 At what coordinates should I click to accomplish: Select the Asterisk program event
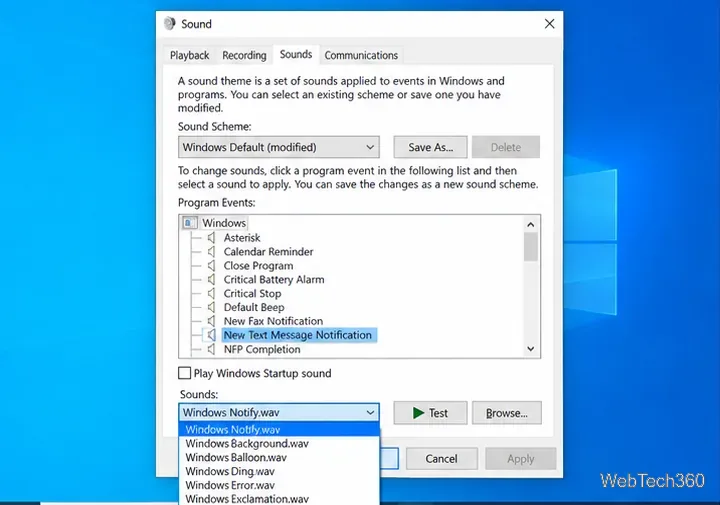242,238
